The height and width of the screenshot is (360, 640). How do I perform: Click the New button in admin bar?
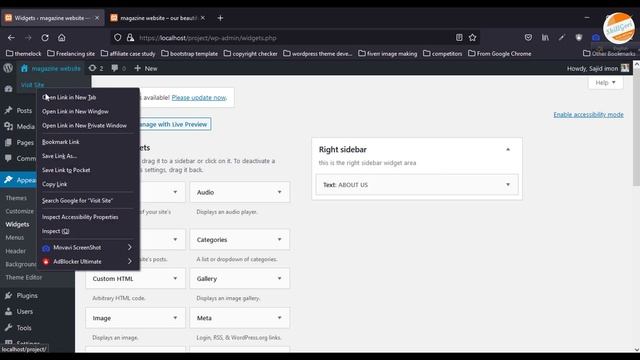pos(146,68)
